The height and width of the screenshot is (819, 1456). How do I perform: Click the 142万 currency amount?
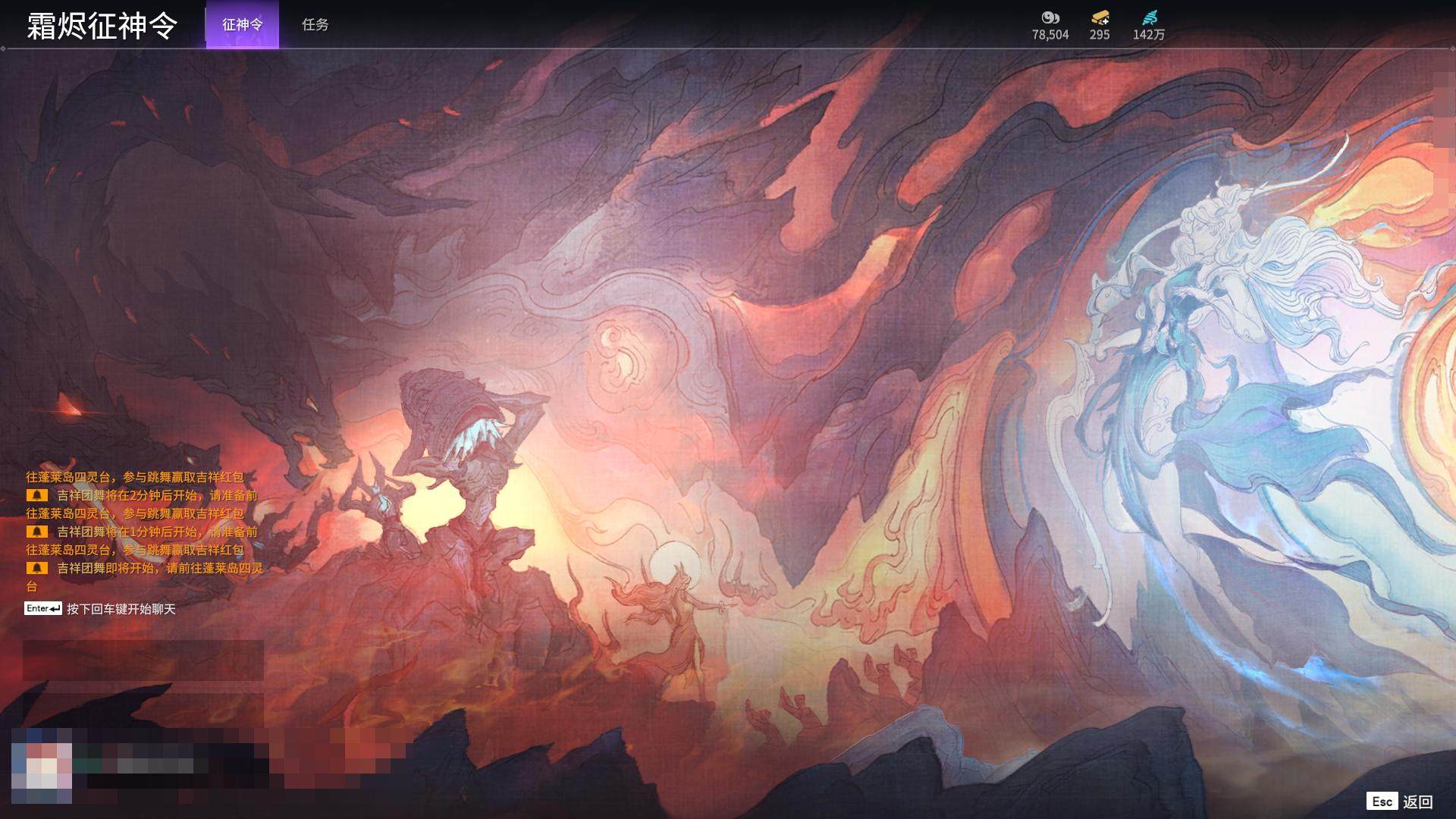click(1149, 35)
